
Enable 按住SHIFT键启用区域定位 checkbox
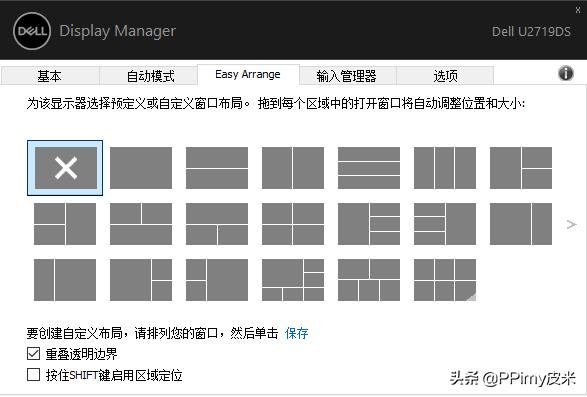(33, 375)
